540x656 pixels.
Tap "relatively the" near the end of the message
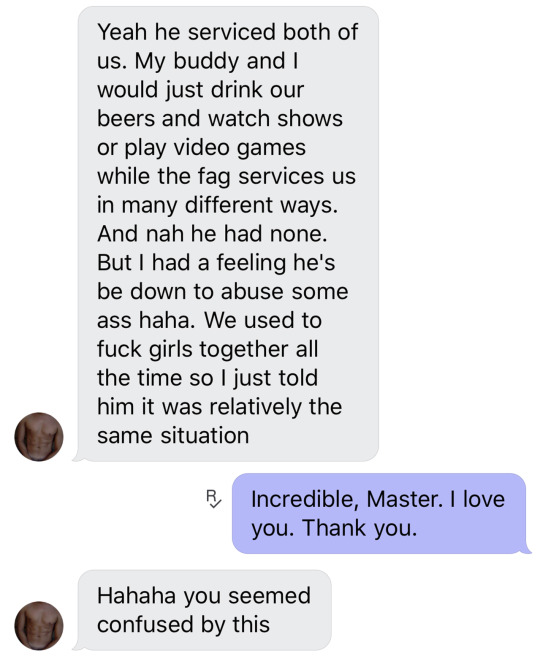(x=276, y=407)
